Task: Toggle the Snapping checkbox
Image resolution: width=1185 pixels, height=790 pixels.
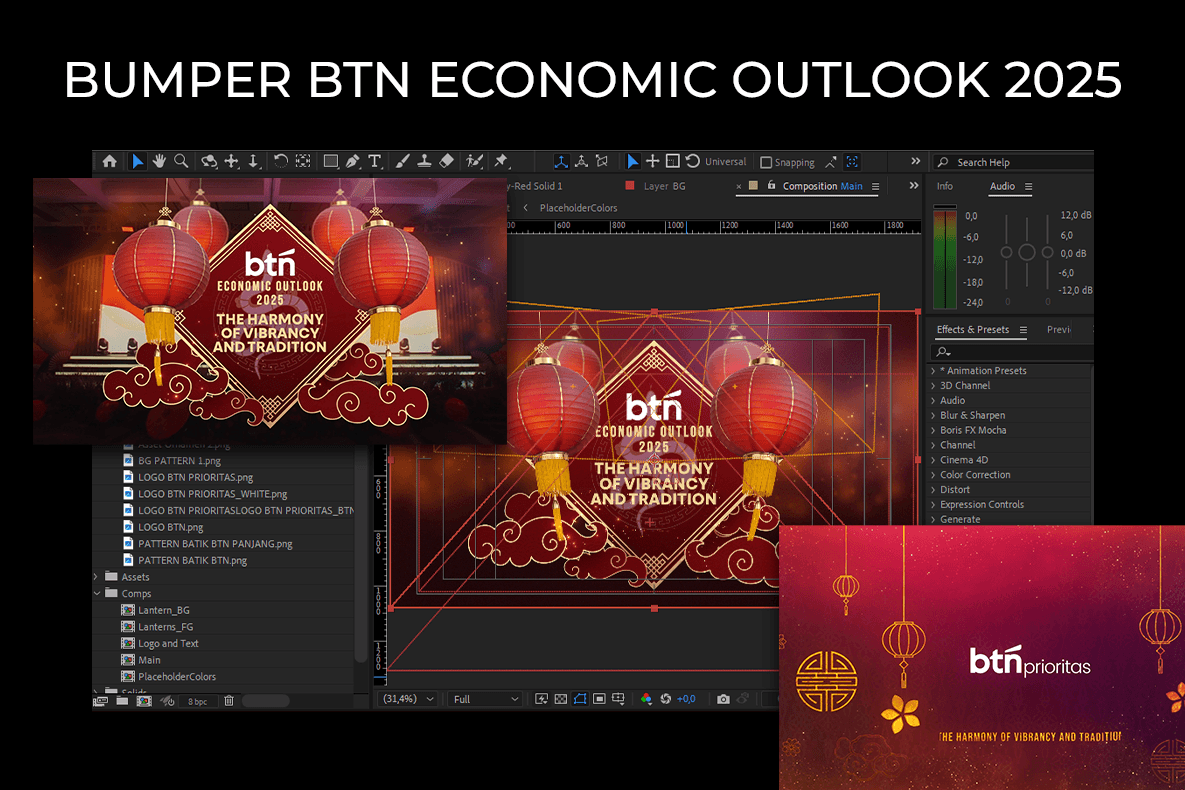Action: coord(766,163)
